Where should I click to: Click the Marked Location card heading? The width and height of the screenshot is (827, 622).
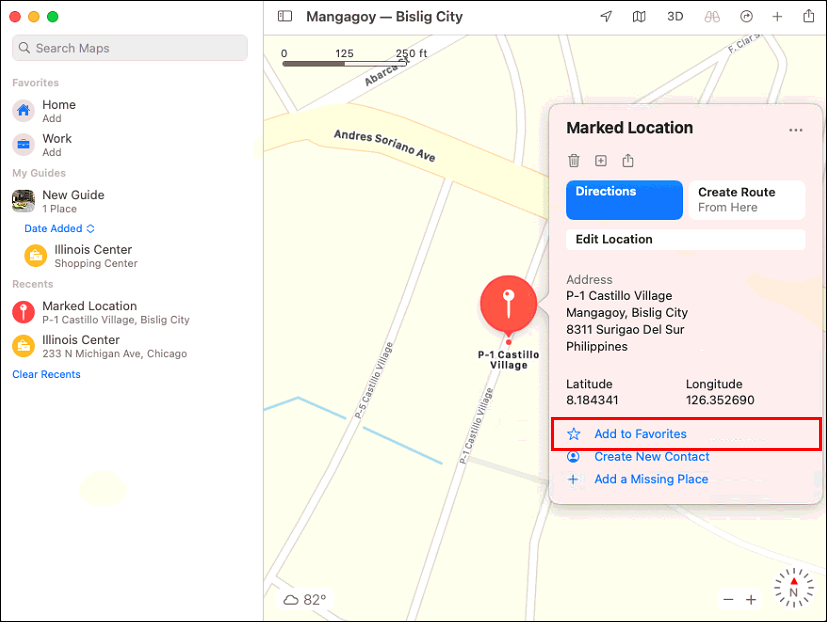tap(630, 128)
